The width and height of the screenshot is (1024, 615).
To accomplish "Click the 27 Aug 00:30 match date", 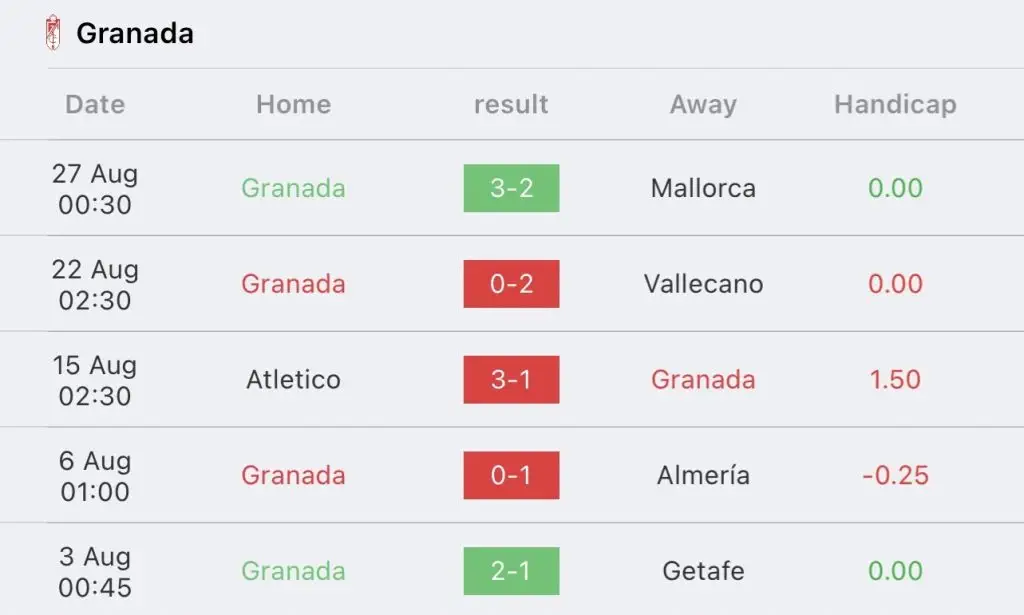I will 95,189.
